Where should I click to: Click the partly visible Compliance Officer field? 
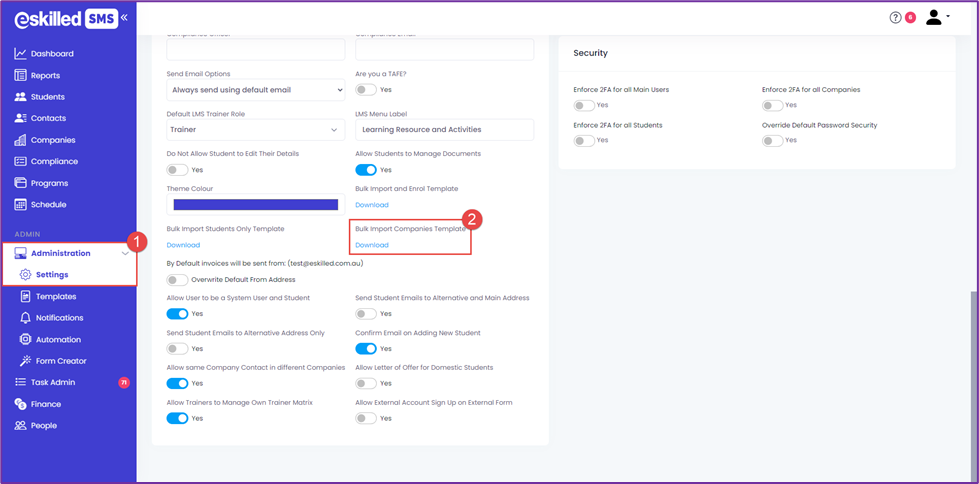pyautogui.click(x=256, y=49)
